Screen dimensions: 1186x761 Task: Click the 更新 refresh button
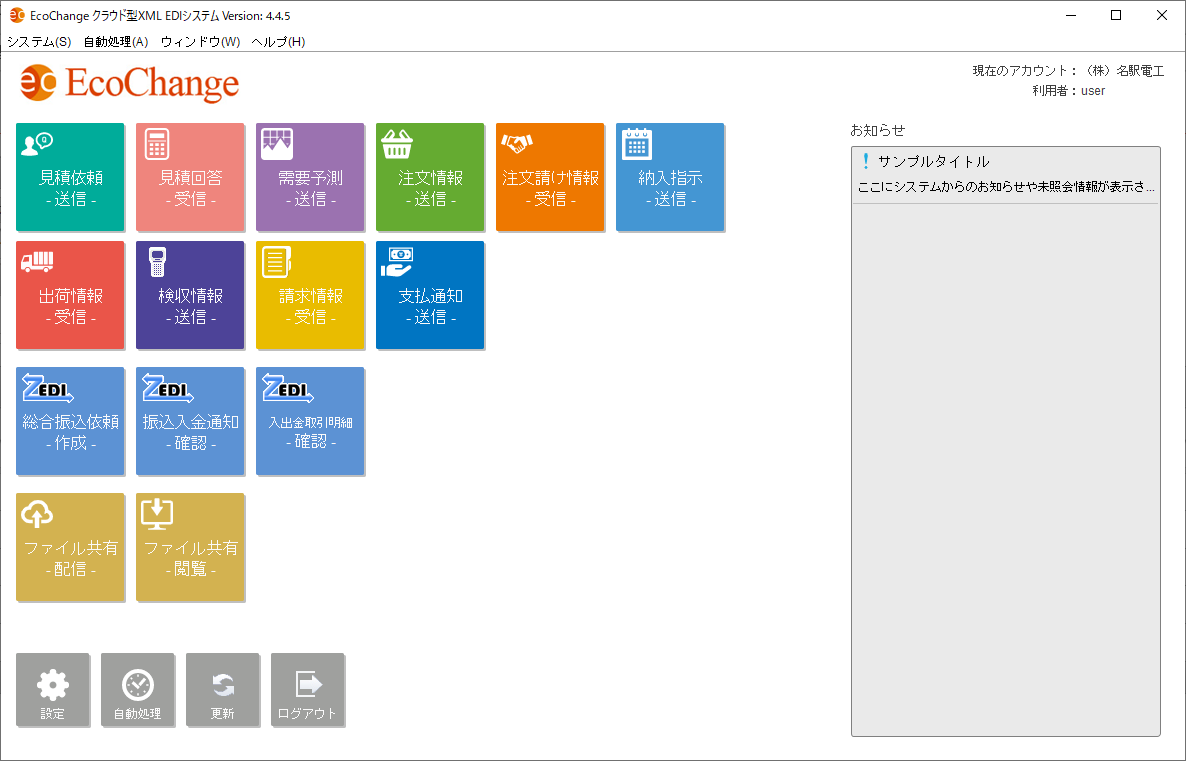point(222,690)
